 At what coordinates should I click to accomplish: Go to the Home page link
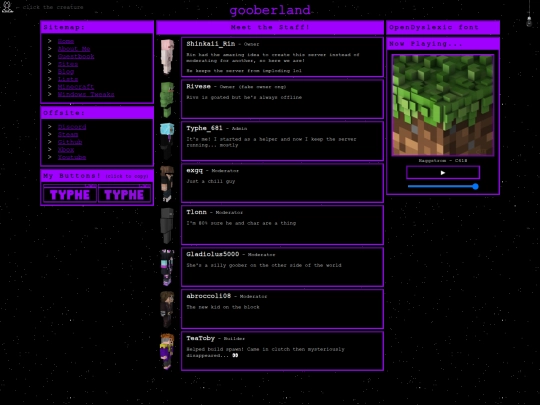point(66,41)
